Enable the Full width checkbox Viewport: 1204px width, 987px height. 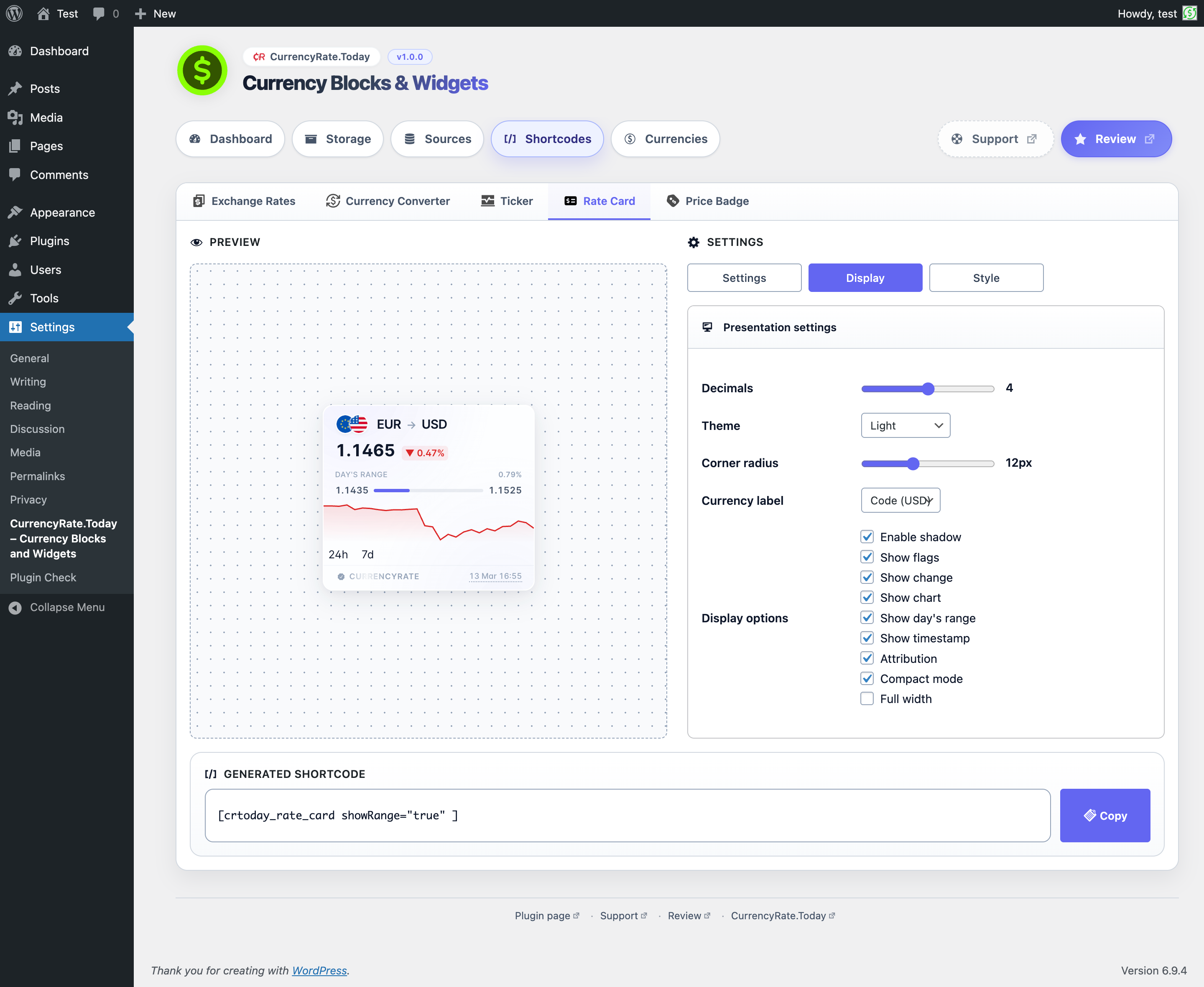[x=867, y=699]
